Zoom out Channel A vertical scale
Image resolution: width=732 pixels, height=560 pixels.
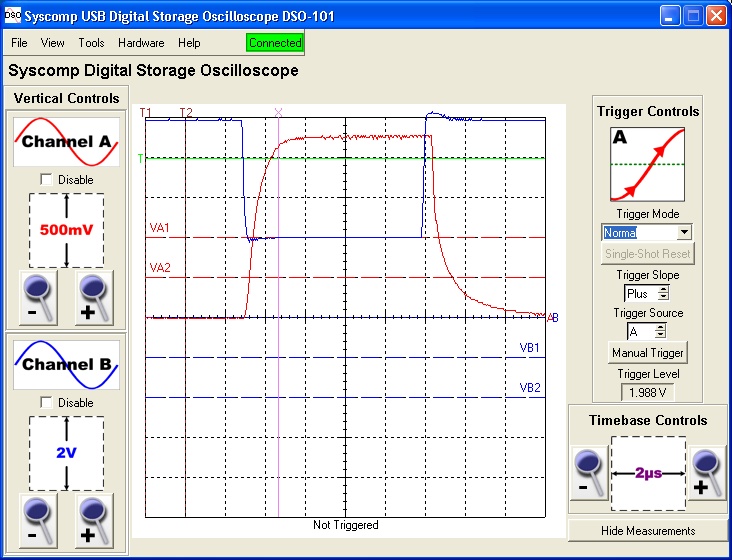click(x=39, y=297)
